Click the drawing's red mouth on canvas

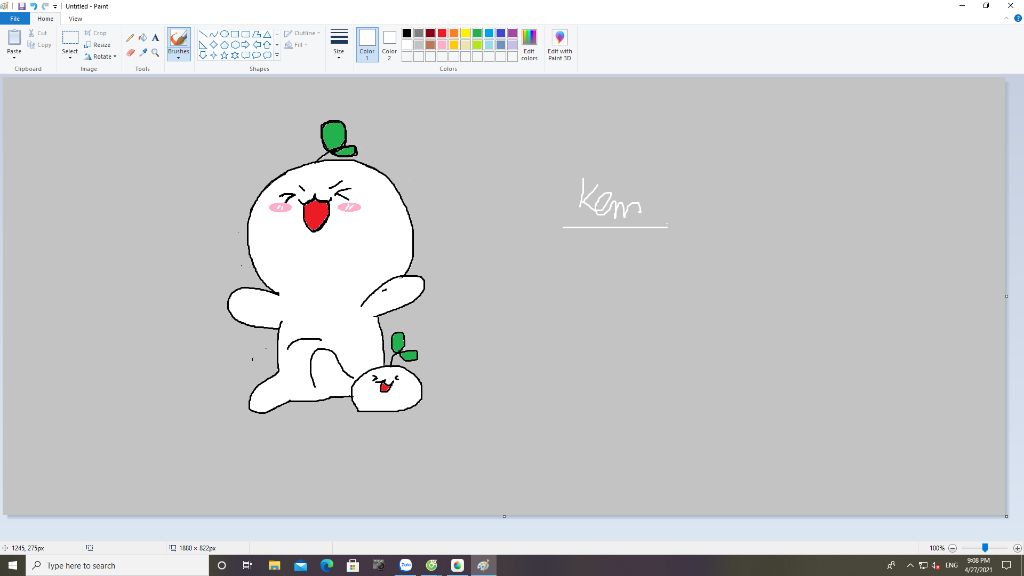pyautogui.click(x=315, y=216)
